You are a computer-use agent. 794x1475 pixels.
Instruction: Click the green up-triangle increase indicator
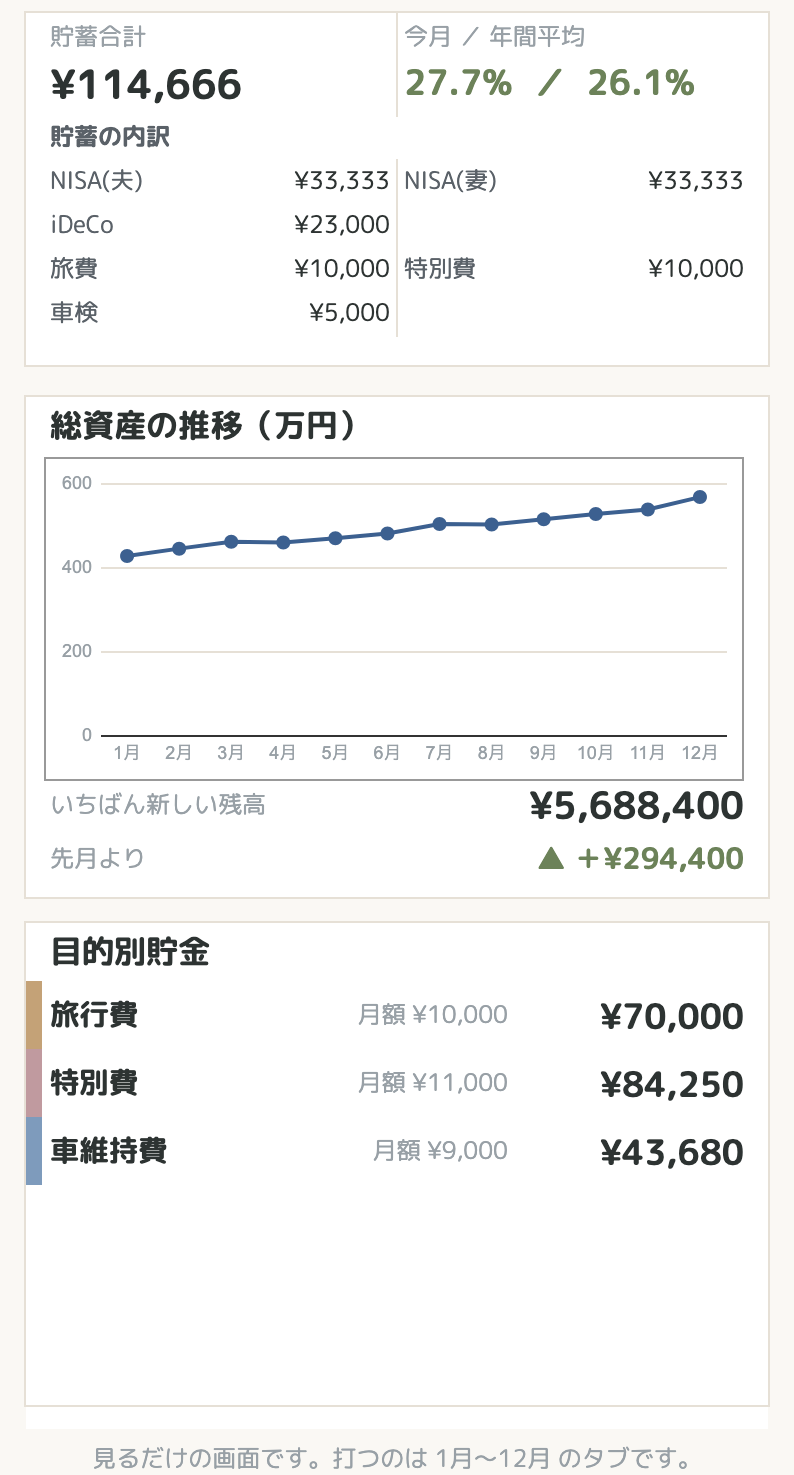point(551,858)
